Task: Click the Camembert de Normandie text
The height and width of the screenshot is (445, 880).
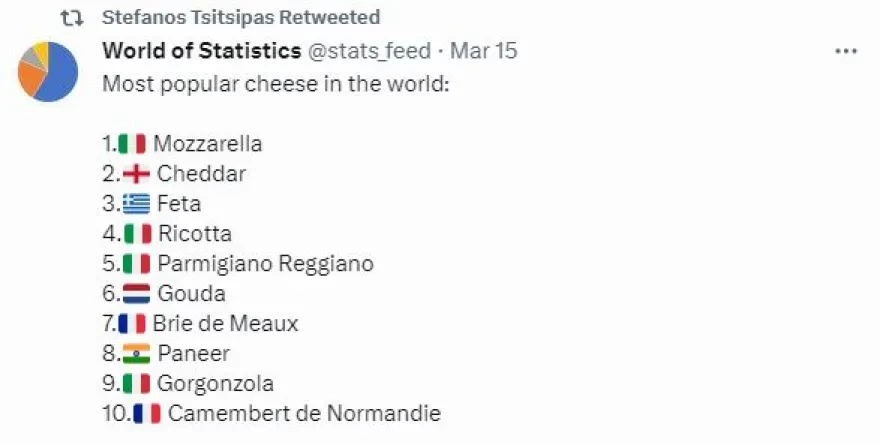Action: (304, 414)
